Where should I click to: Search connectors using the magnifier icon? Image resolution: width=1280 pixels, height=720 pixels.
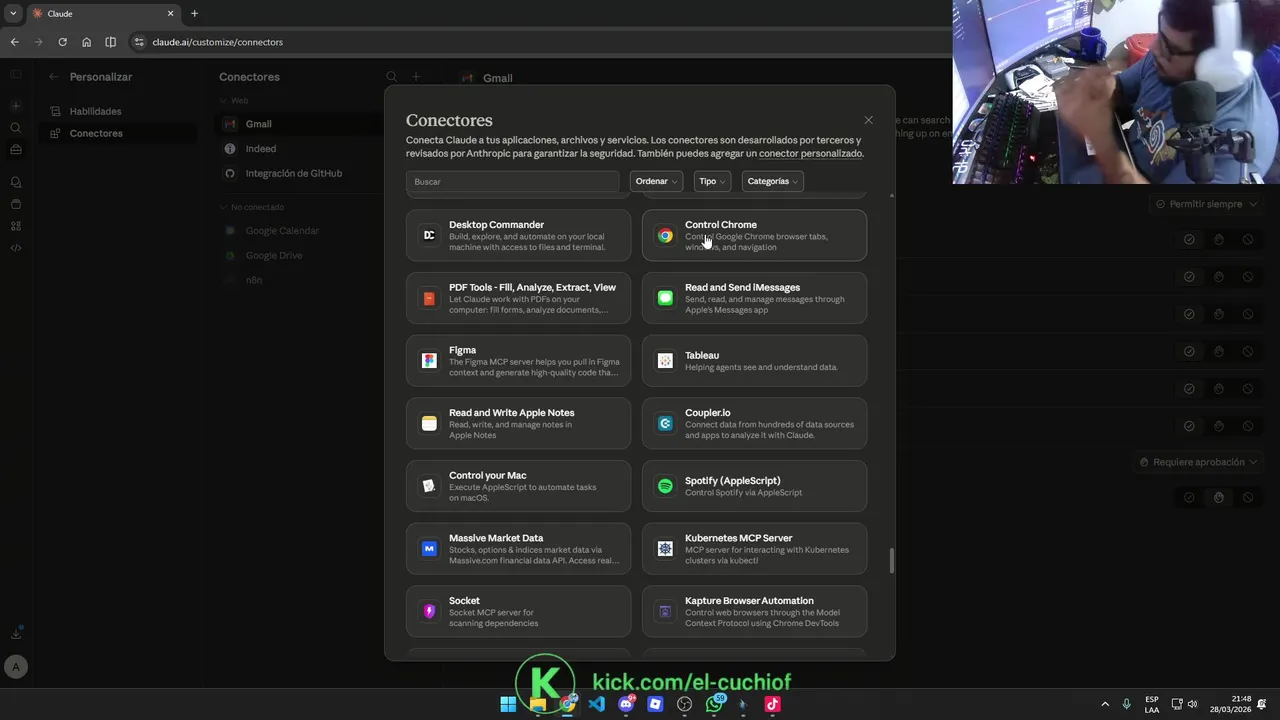392,77
